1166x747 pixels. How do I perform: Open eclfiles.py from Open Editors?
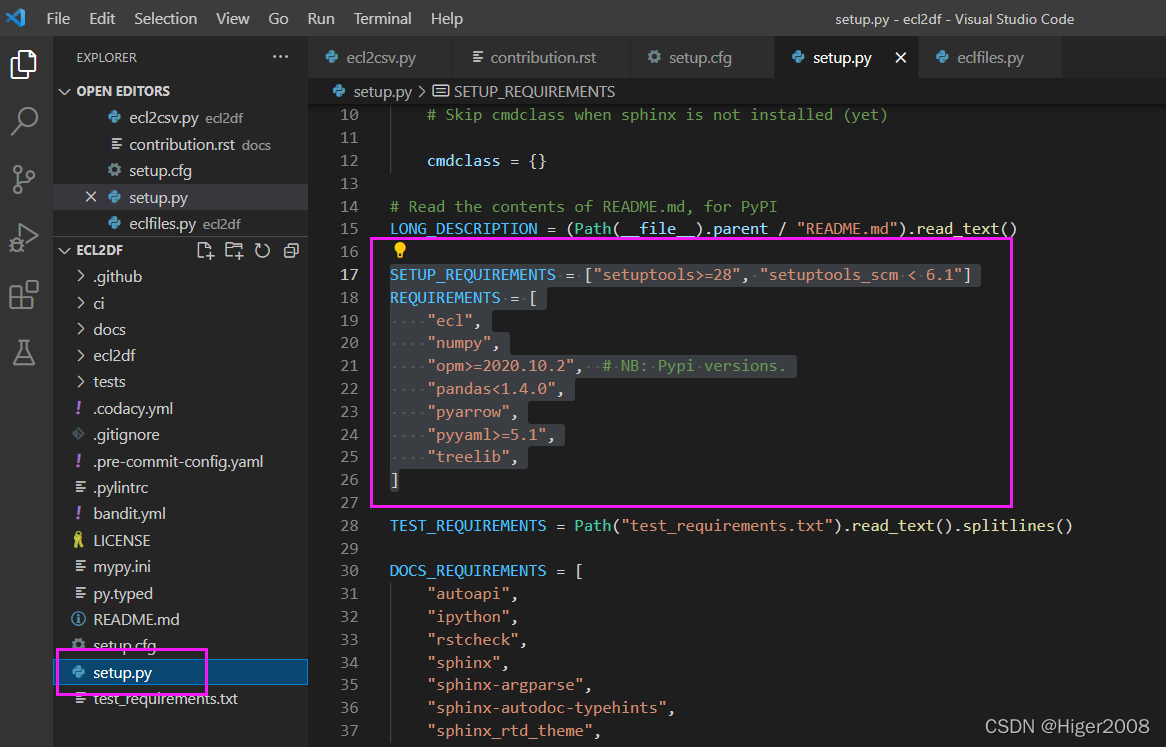[181, 224]
